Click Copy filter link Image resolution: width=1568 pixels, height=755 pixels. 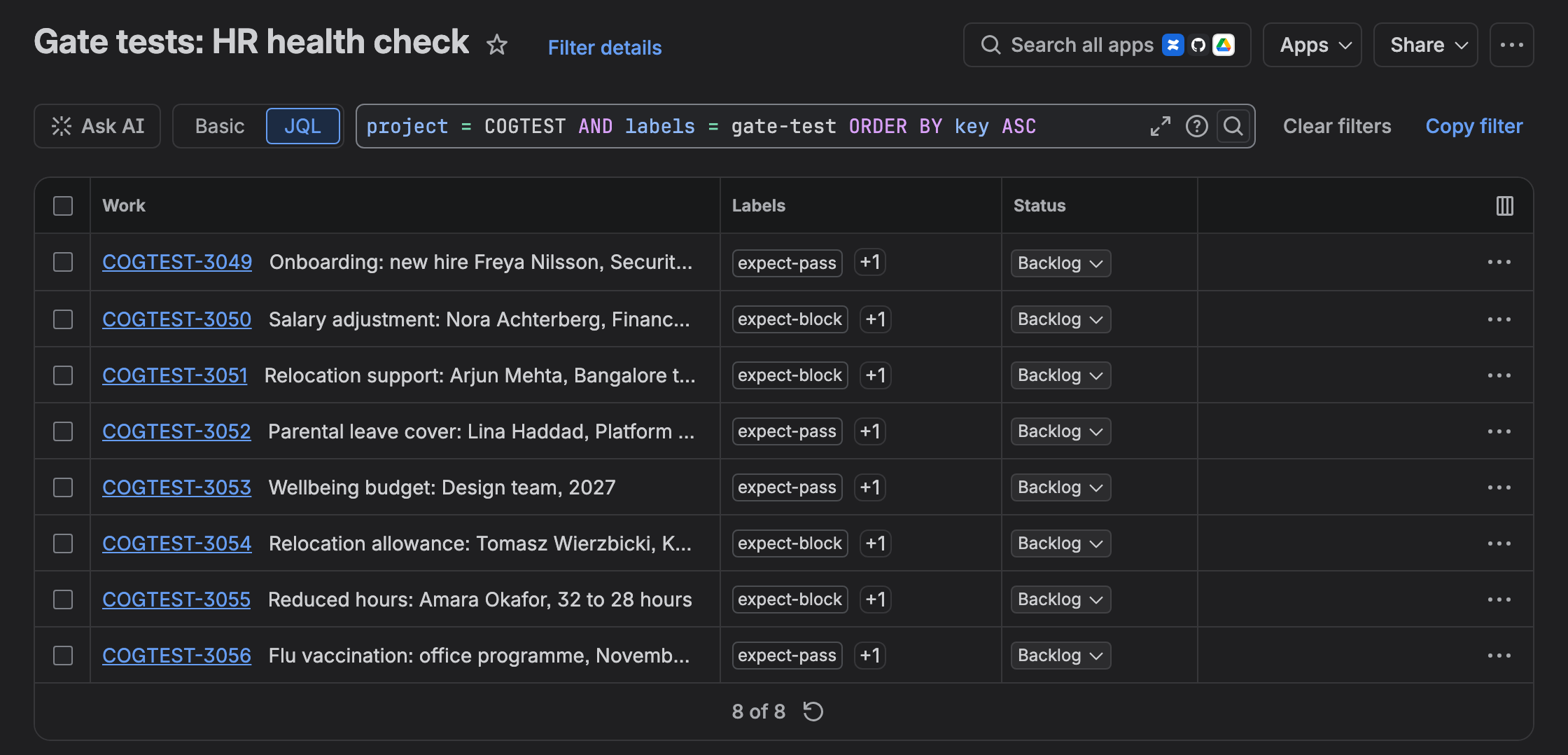click(x=1474, y=126)
